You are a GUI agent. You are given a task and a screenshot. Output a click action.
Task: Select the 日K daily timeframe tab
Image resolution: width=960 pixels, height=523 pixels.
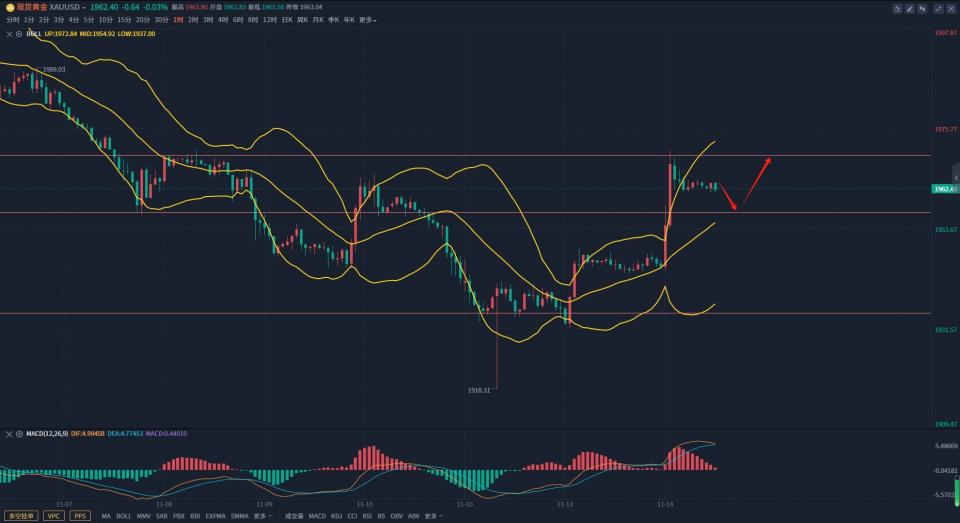pyautogui.click(x=287, y=19)
